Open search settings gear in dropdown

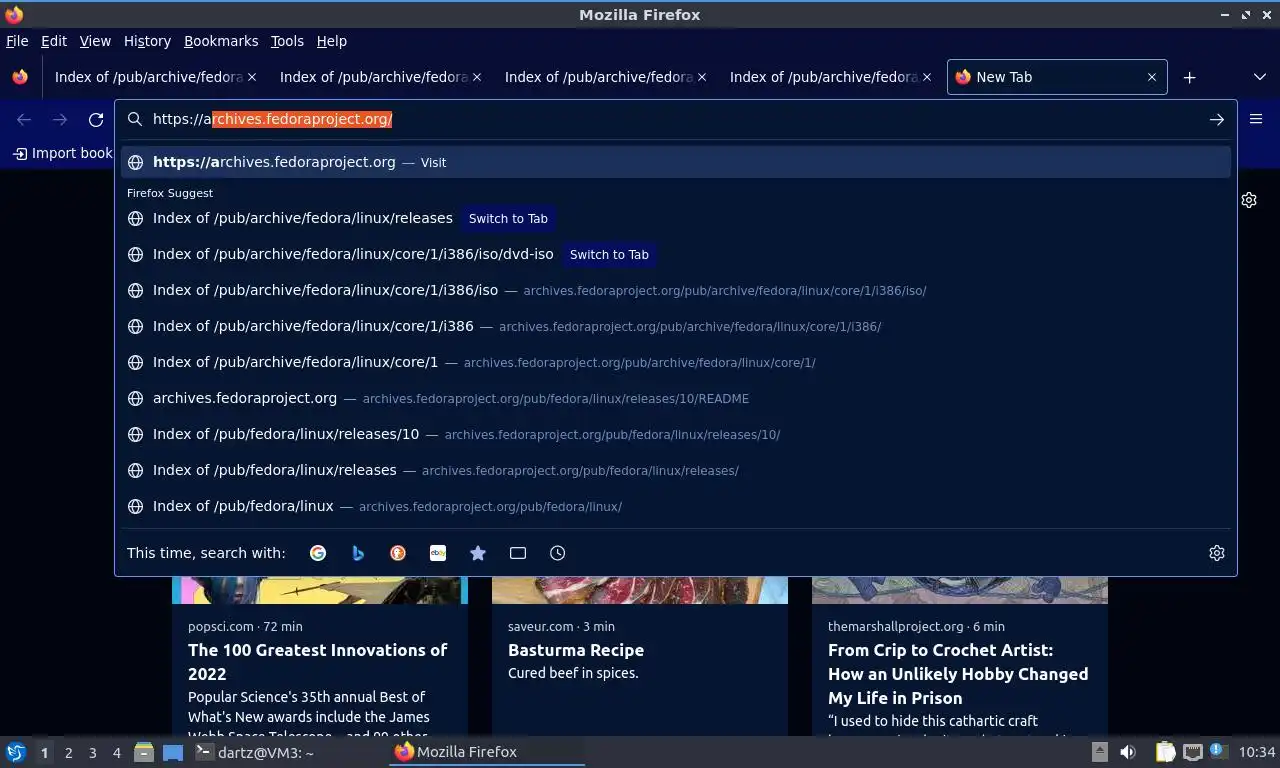(1217, 553)
